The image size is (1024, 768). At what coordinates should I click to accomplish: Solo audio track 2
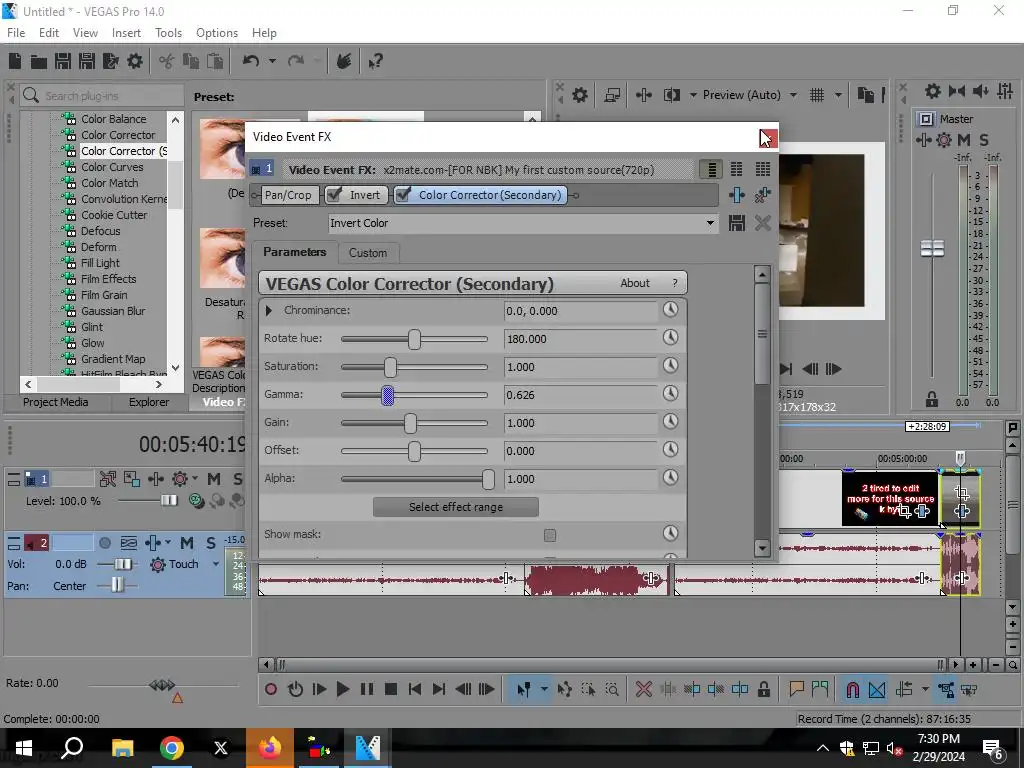click(211, 543)
